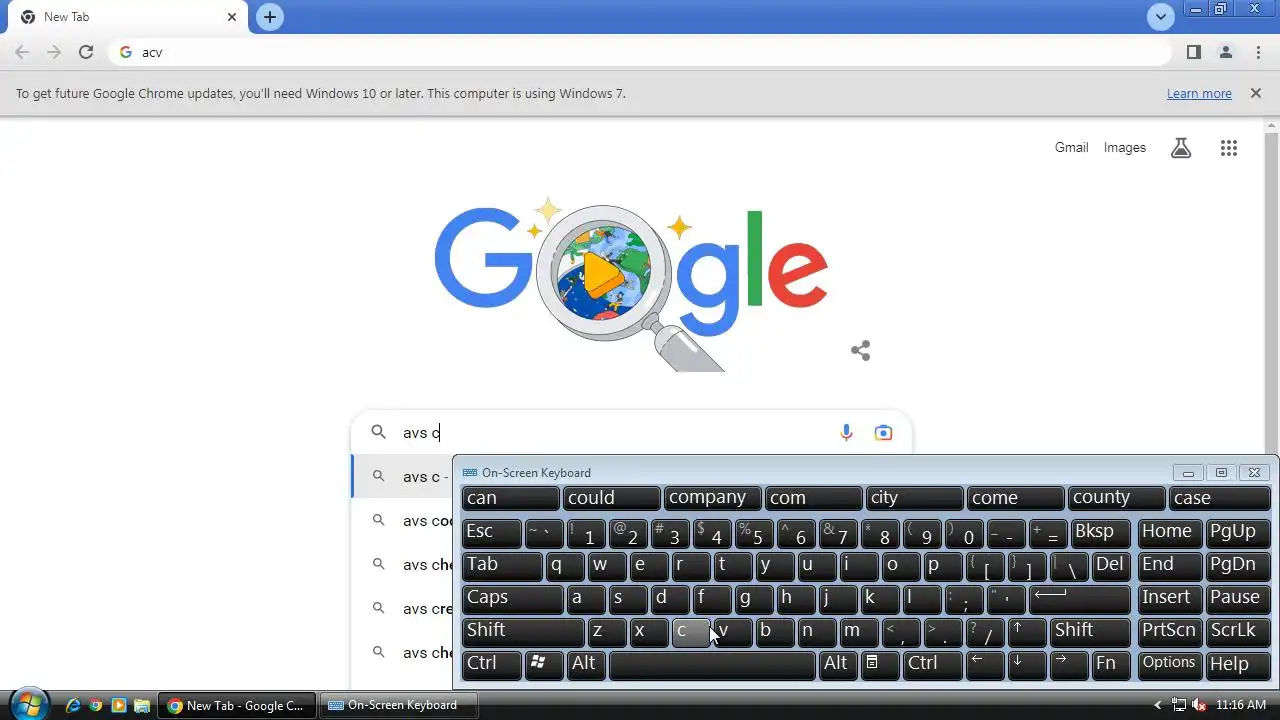Click the Enter key arrow on keyboard
The width and height of the screenshot is (1280, 720).
coord(1080,598)
